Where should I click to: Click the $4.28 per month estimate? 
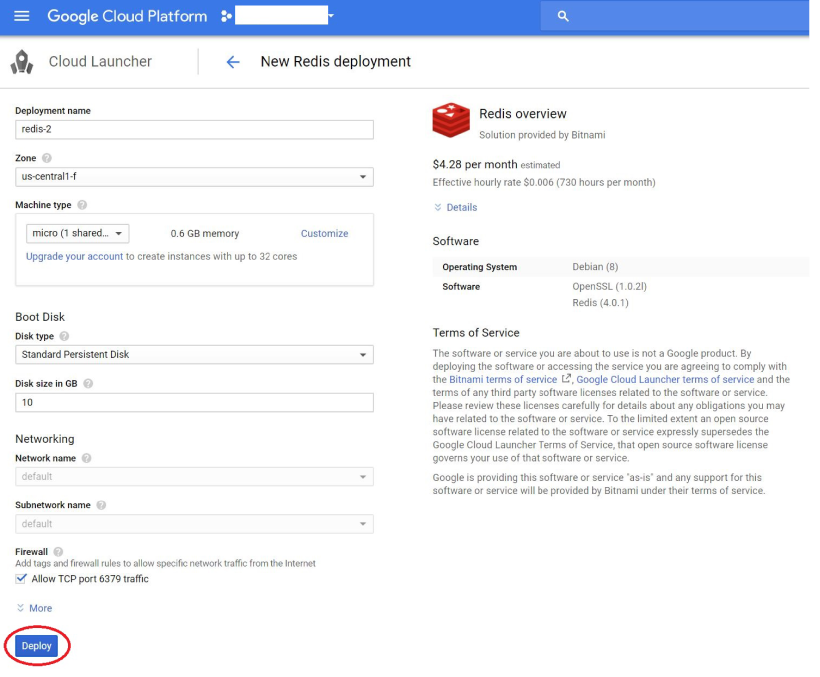[496, 165]
